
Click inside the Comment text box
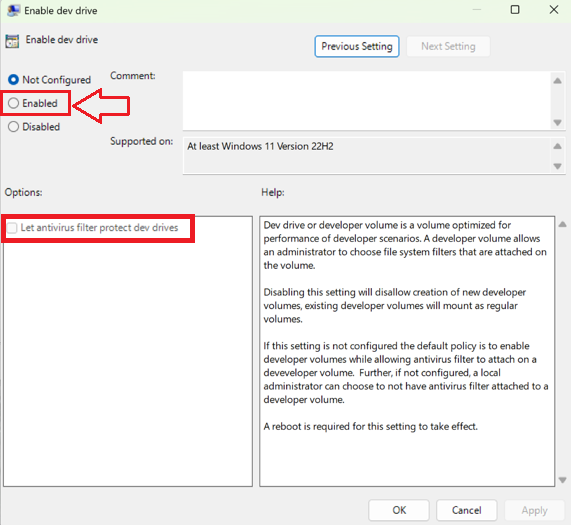(367, 100)
